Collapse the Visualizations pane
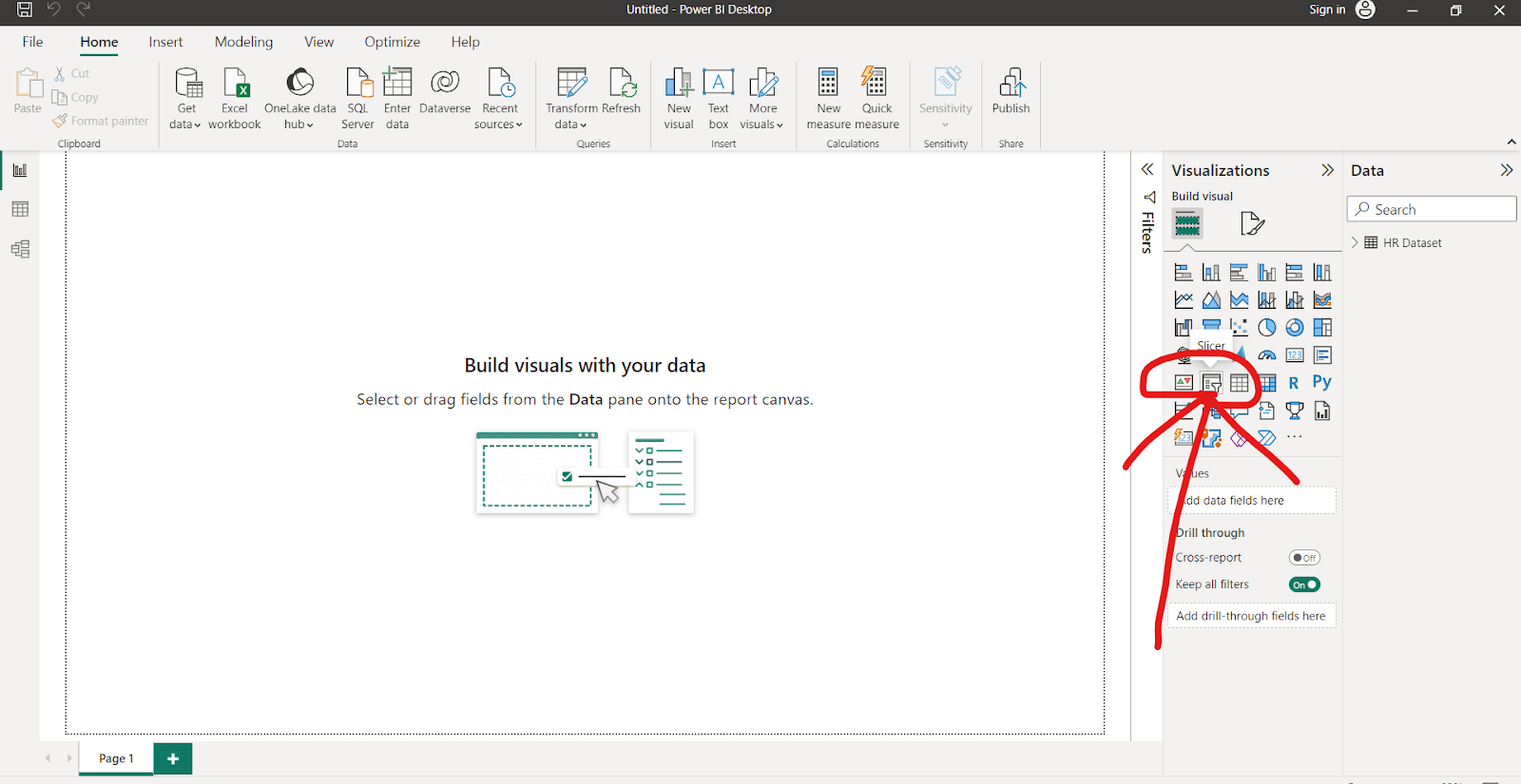Screen dimensions: 1521x784 (1327, 170)
